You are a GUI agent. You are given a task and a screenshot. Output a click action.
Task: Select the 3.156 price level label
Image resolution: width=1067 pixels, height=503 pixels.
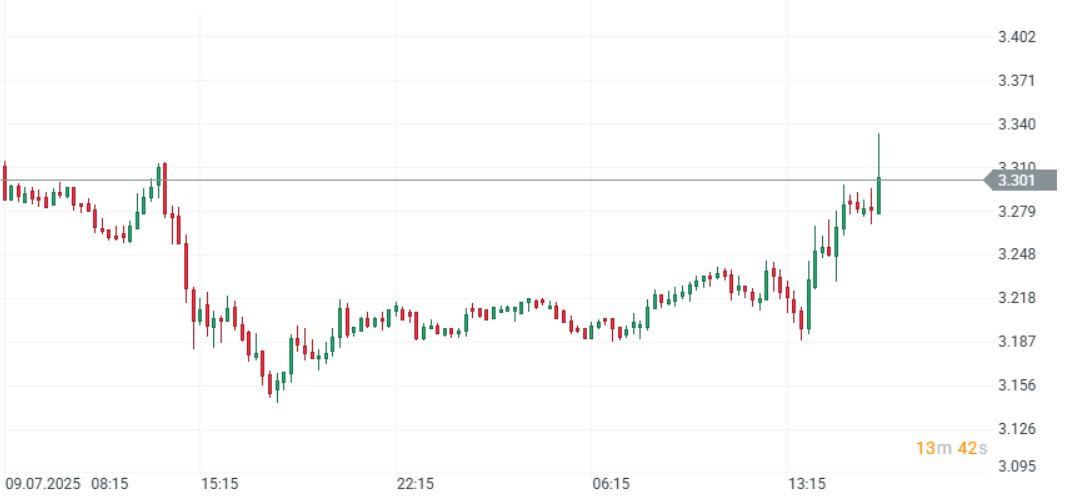coord(1016,386)
